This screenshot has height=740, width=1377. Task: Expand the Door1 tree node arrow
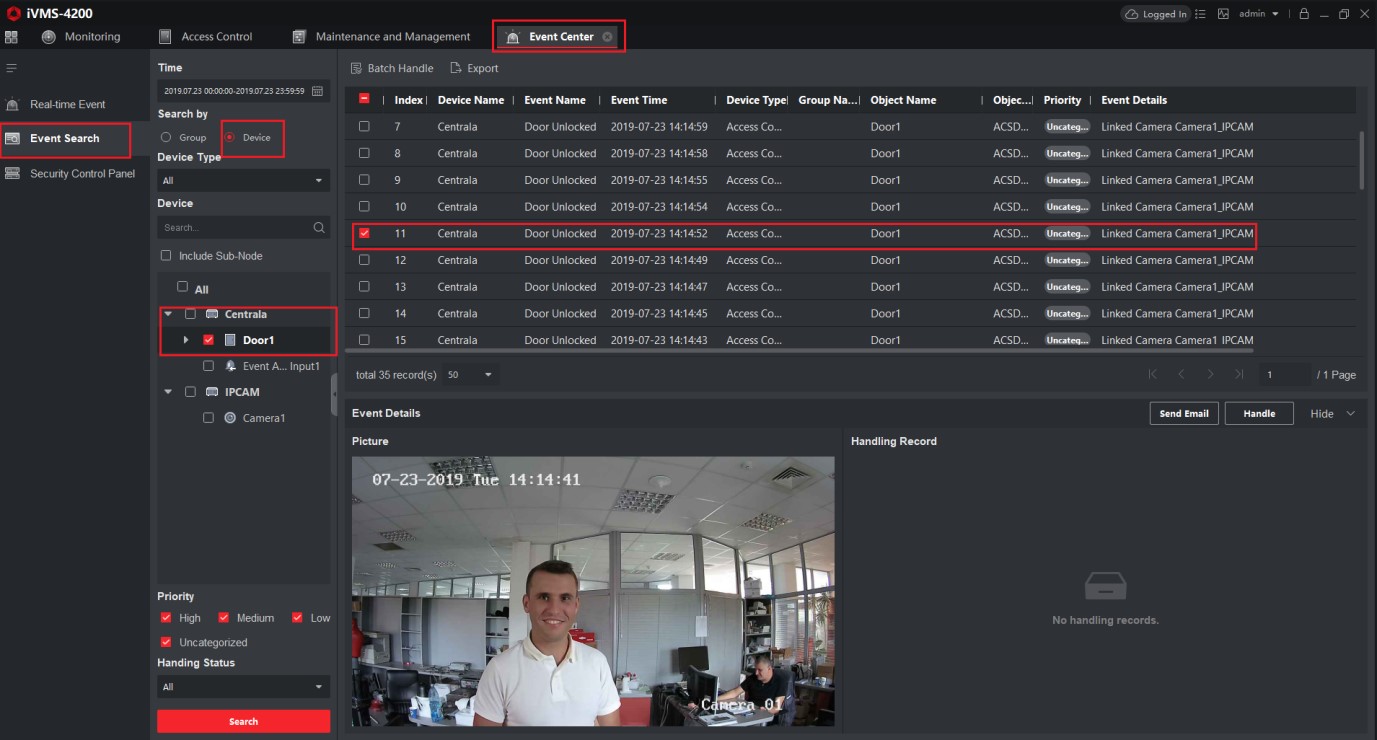click(x=186, y=340)
